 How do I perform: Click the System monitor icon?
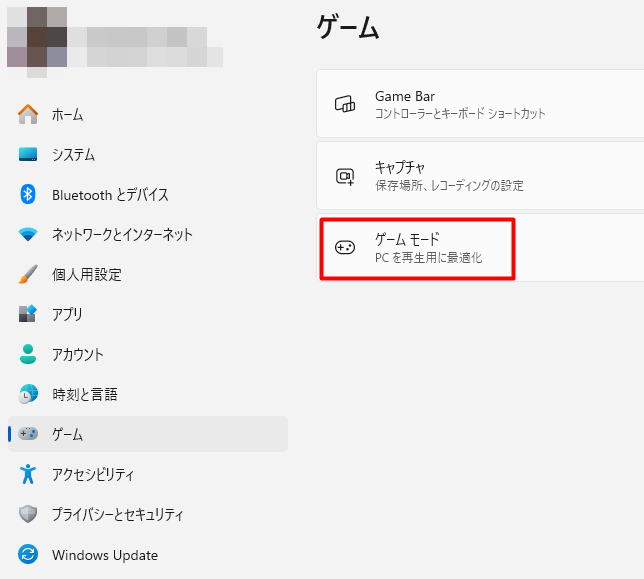pos(28,154)
